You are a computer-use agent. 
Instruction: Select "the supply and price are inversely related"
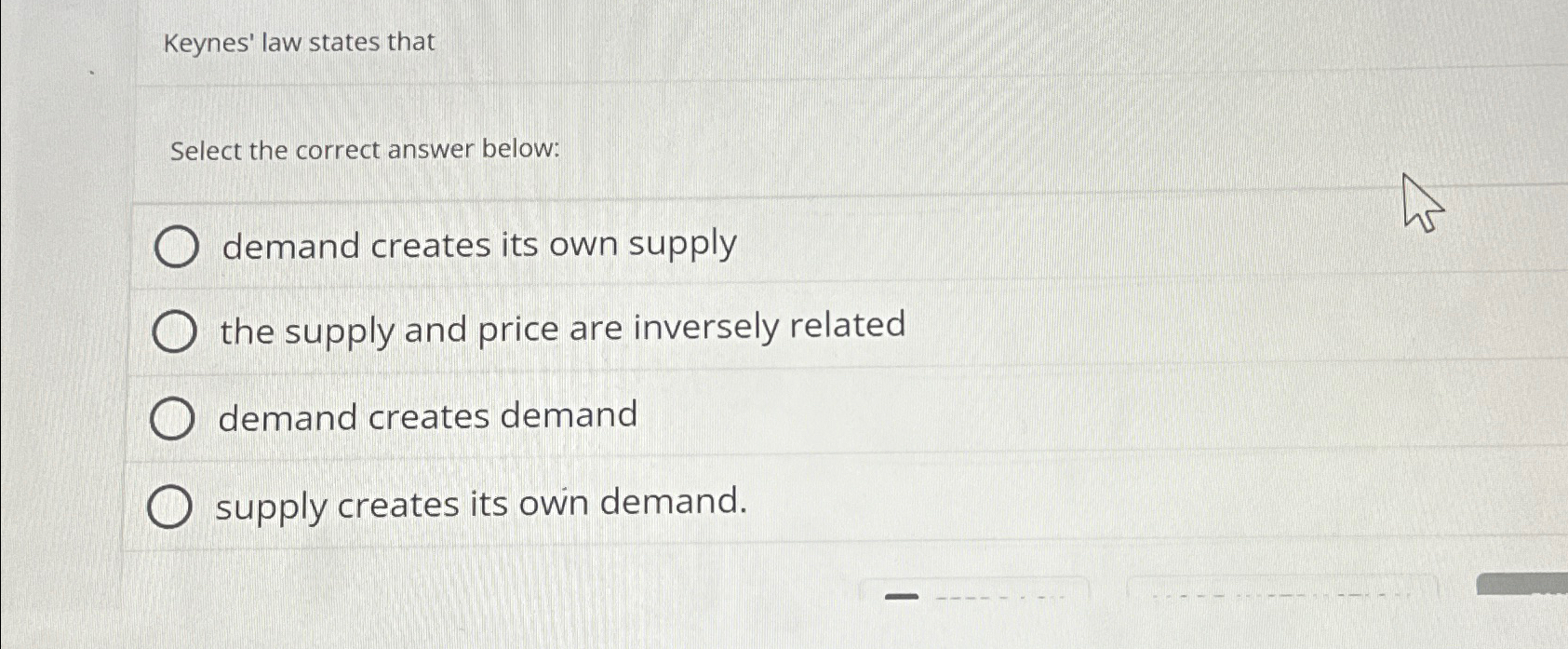(176, 332)
